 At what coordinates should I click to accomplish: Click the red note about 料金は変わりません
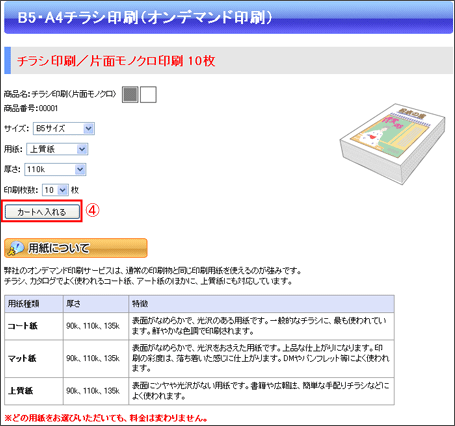click(x=107, y=418)
